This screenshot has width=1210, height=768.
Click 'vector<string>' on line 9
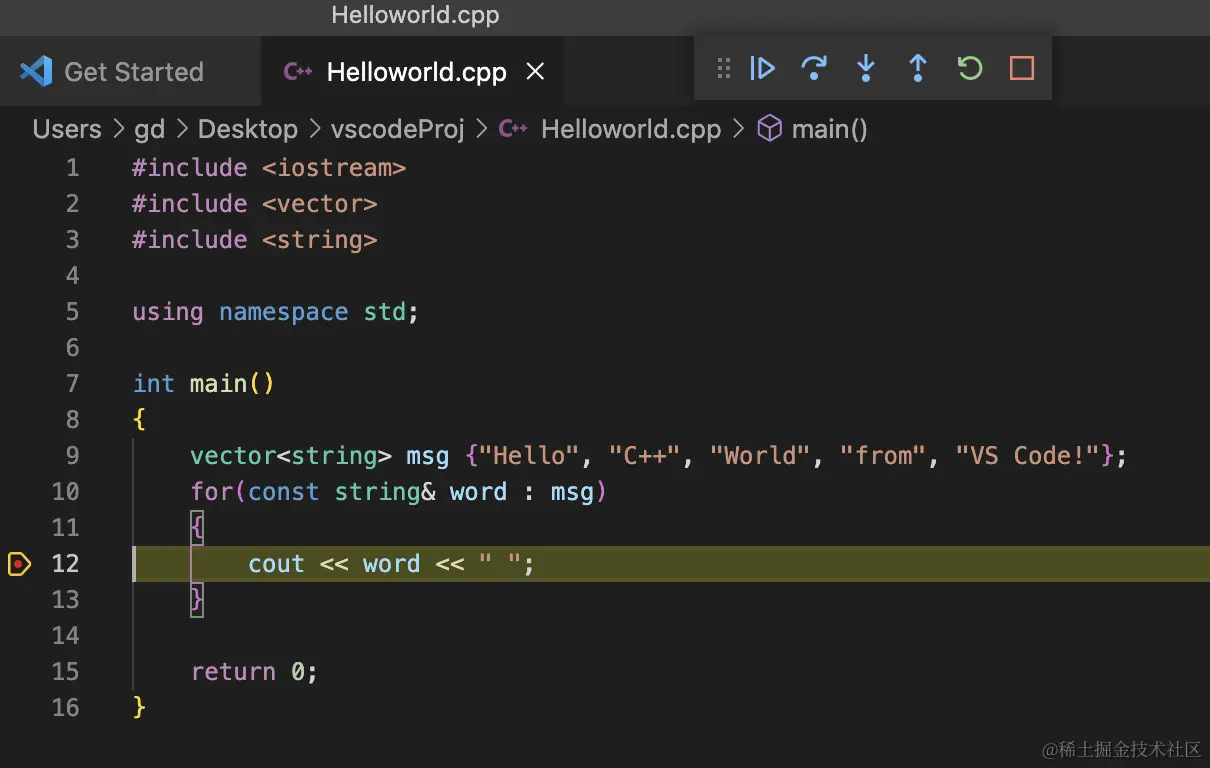[291, 456]
